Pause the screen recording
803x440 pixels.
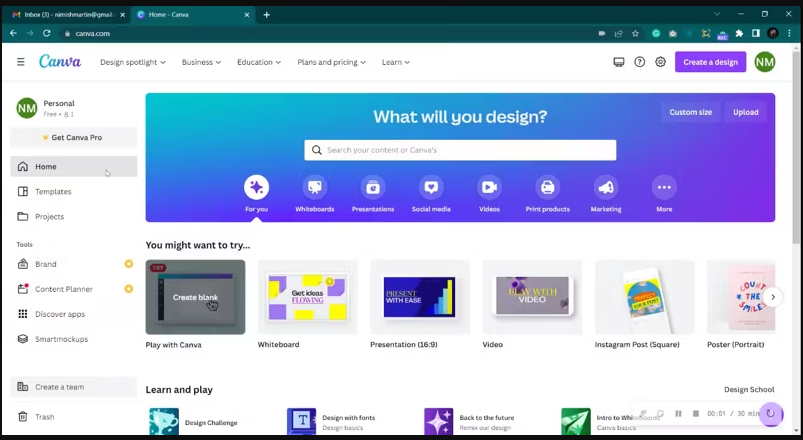(x=678, y=413)
